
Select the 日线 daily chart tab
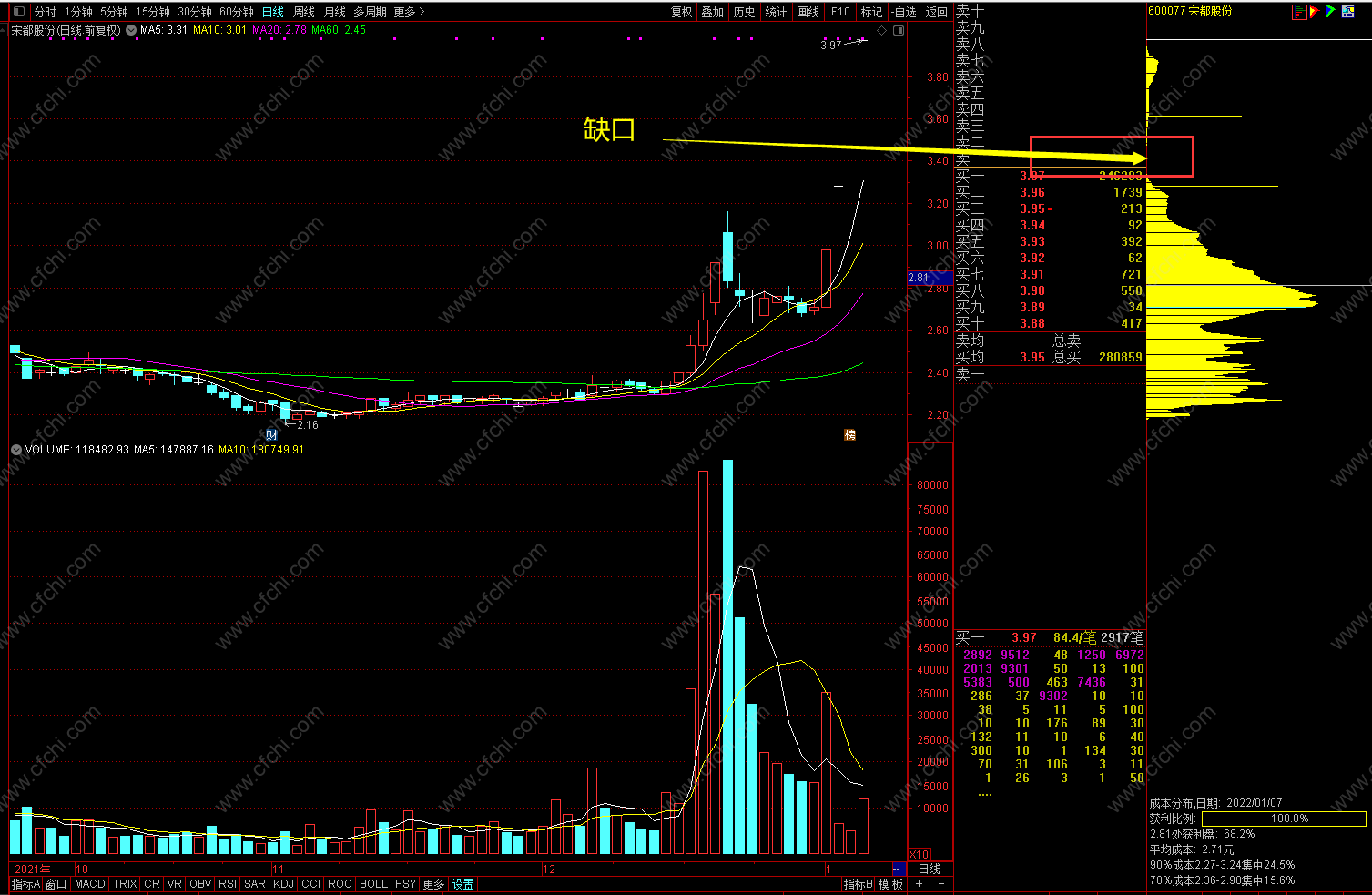click(x=272, y=12)
